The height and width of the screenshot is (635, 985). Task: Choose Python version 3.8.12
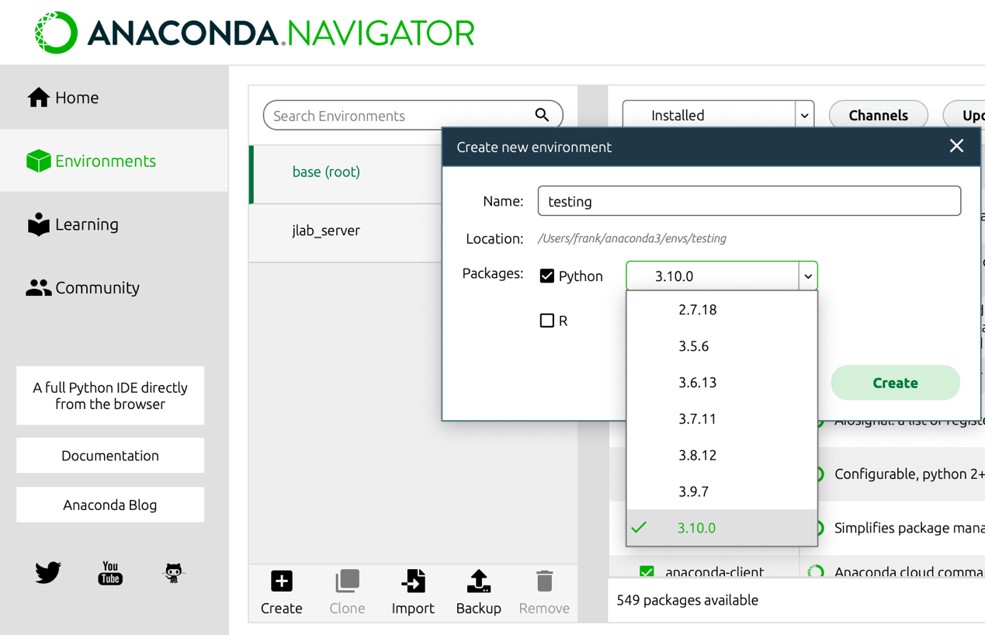[722, 455]
